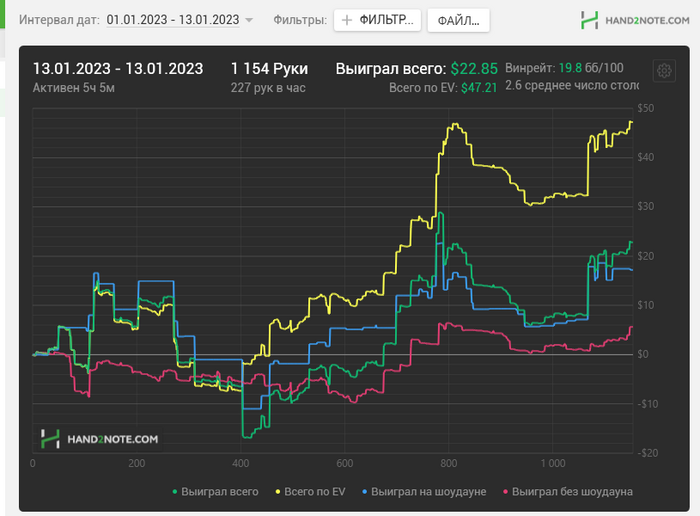Click the -$20 y-axis label
Image resolution: width=700 pixels, height=516 pixels.
pos(647,453)
